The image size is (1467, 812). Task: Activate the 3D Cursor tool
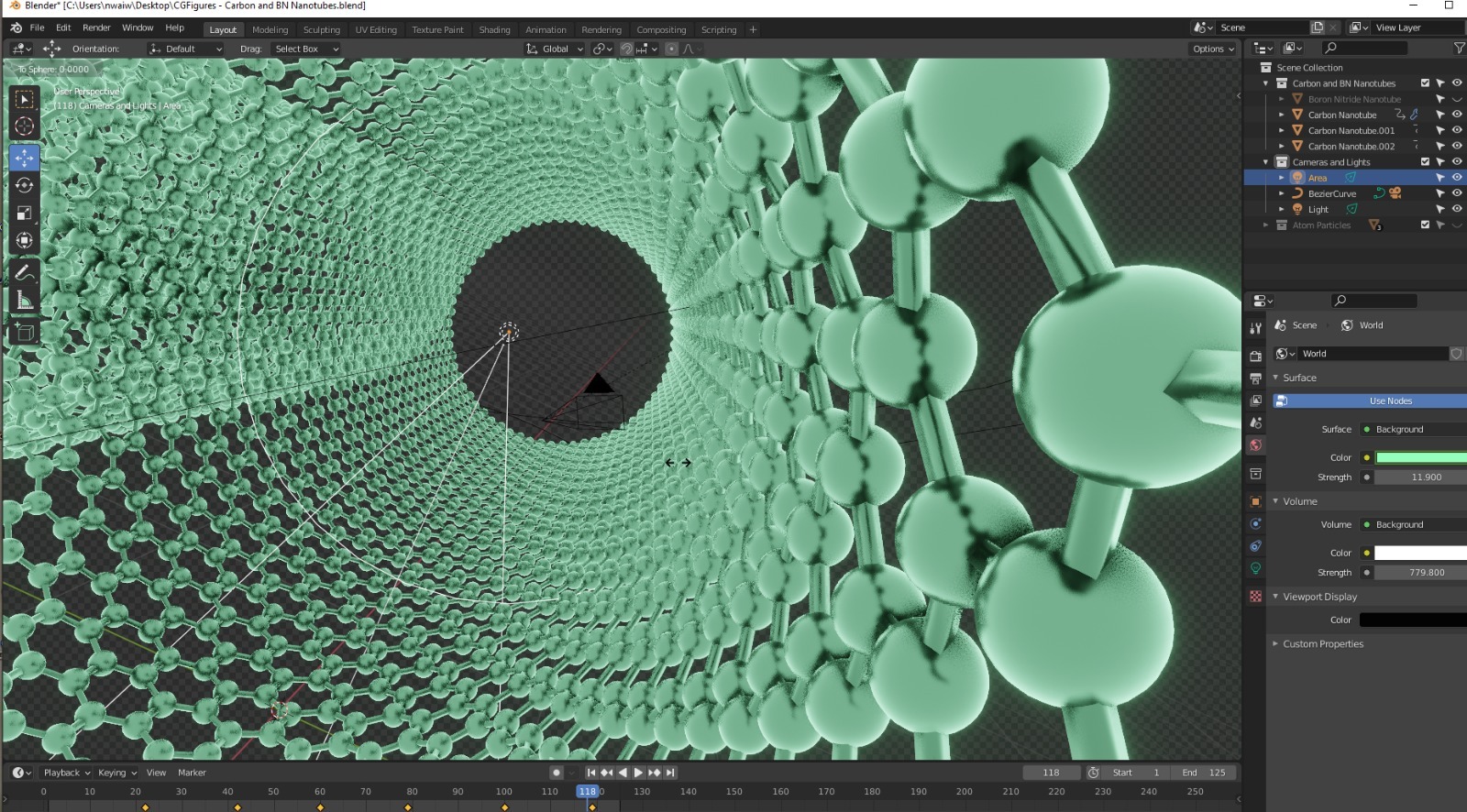click(x=25, y=126)
